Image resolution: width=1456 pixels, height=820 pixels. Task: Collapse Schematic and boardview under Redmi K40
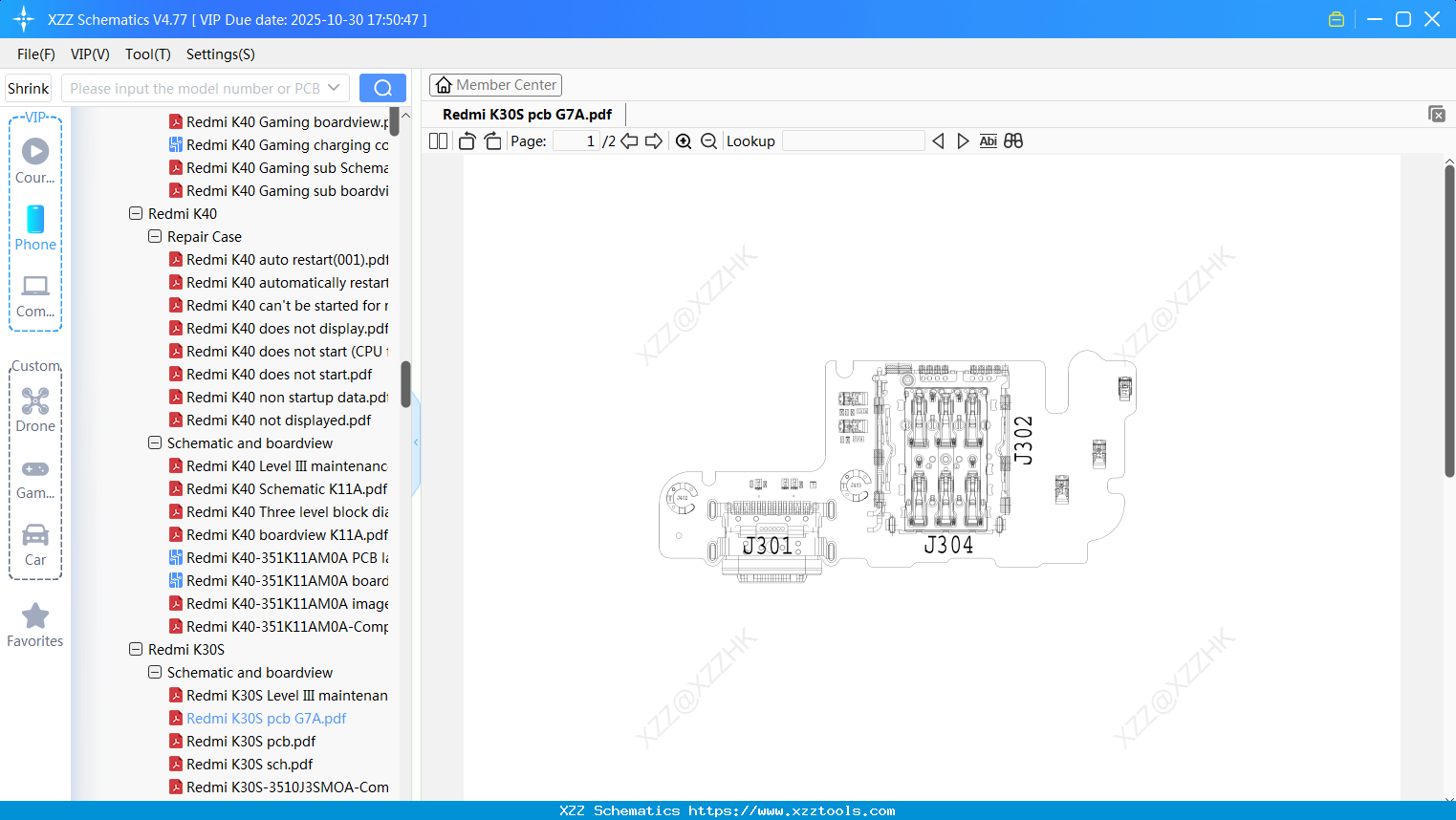155,442
